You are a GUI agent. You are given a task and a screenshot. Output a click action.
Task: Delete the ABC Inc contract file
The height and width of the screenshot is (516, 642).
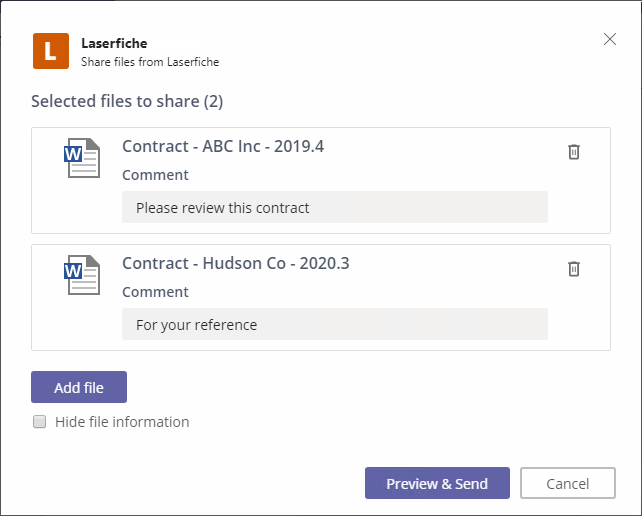(x=574, y=152)
